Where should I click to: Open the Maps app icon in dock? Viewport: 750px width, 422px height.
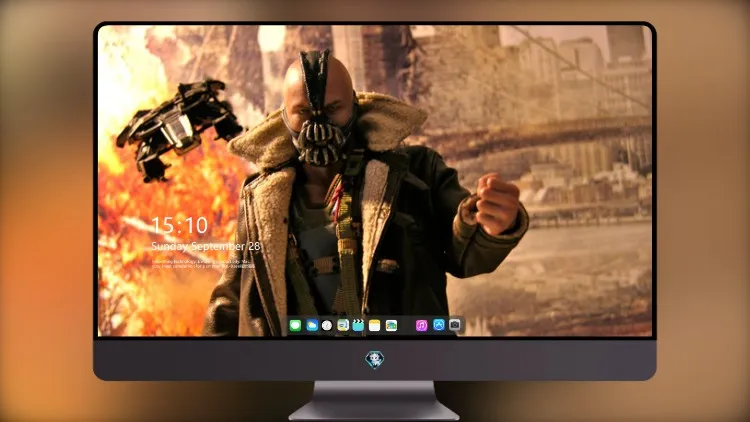point(343,325)
